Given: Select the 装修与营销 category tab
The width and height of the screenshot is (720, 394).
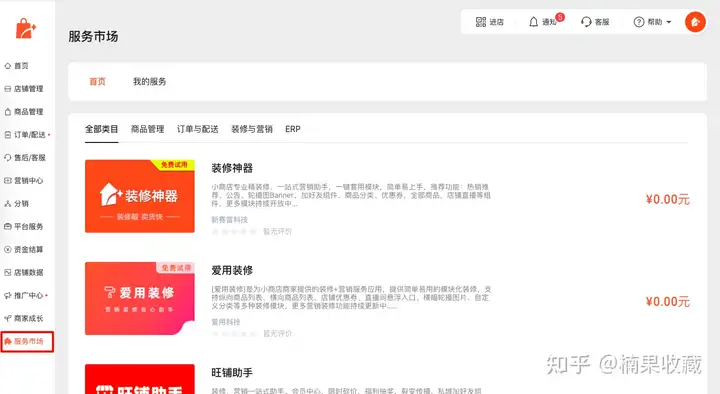Looking at the screenshot, I should click(x=252, y=129).
